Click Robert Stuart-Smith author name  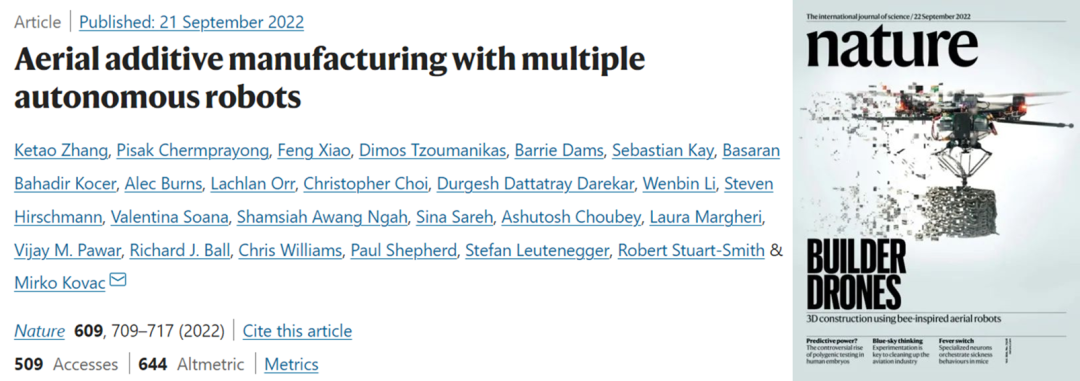[691, 250]
